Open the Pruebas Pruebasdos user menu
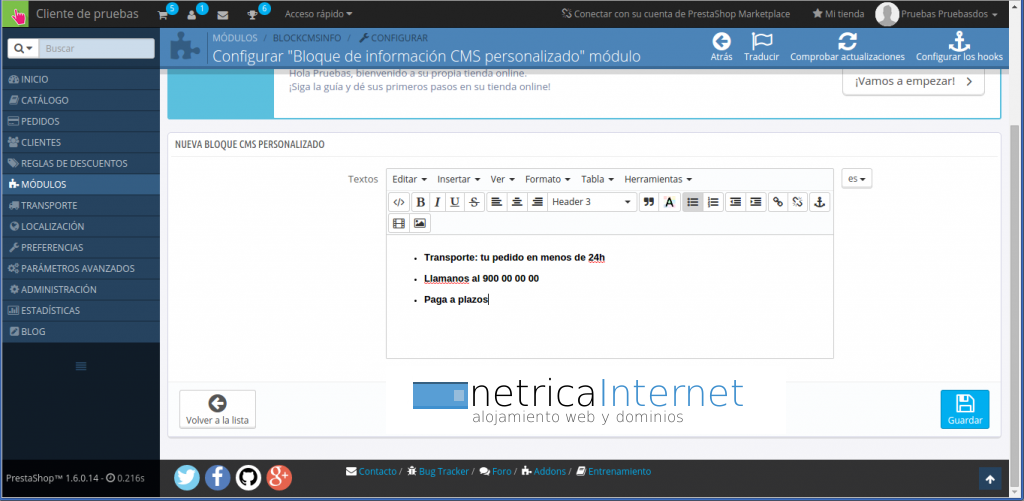This screenshot has height=501, width=1024. pos(936,14)
